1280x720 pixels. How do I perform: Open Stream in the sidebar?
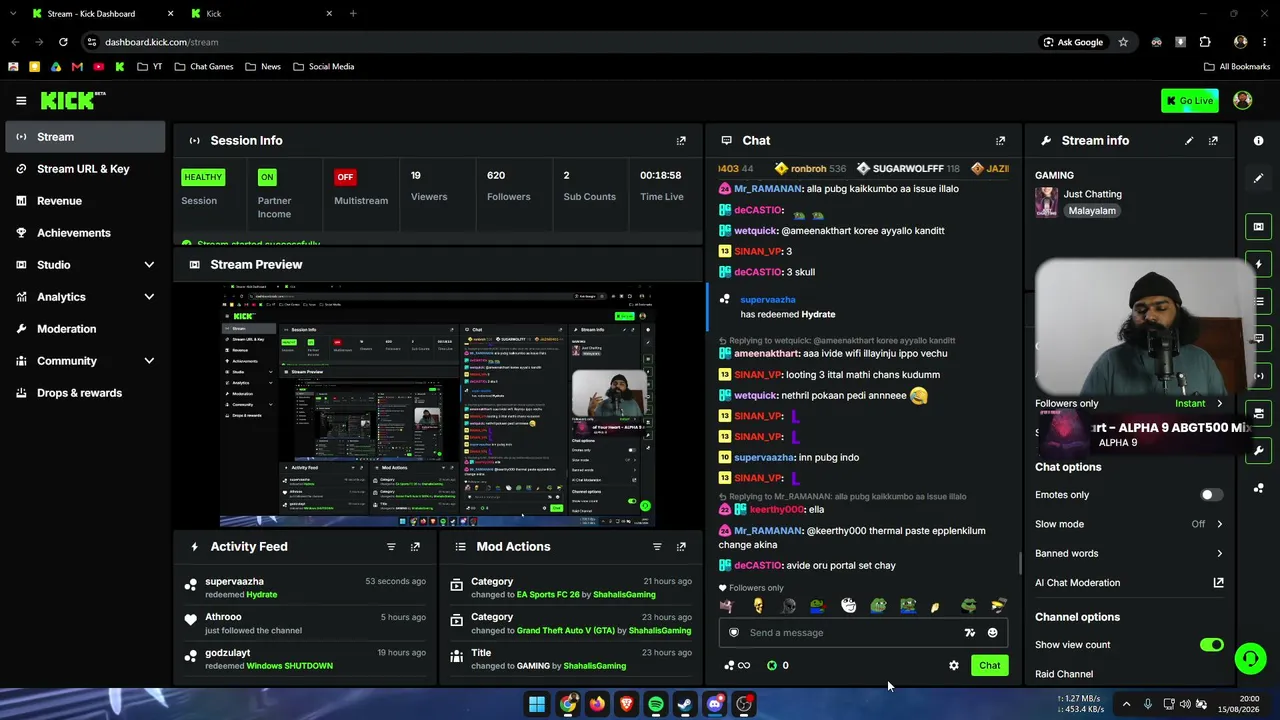click(x=85, y=137)
